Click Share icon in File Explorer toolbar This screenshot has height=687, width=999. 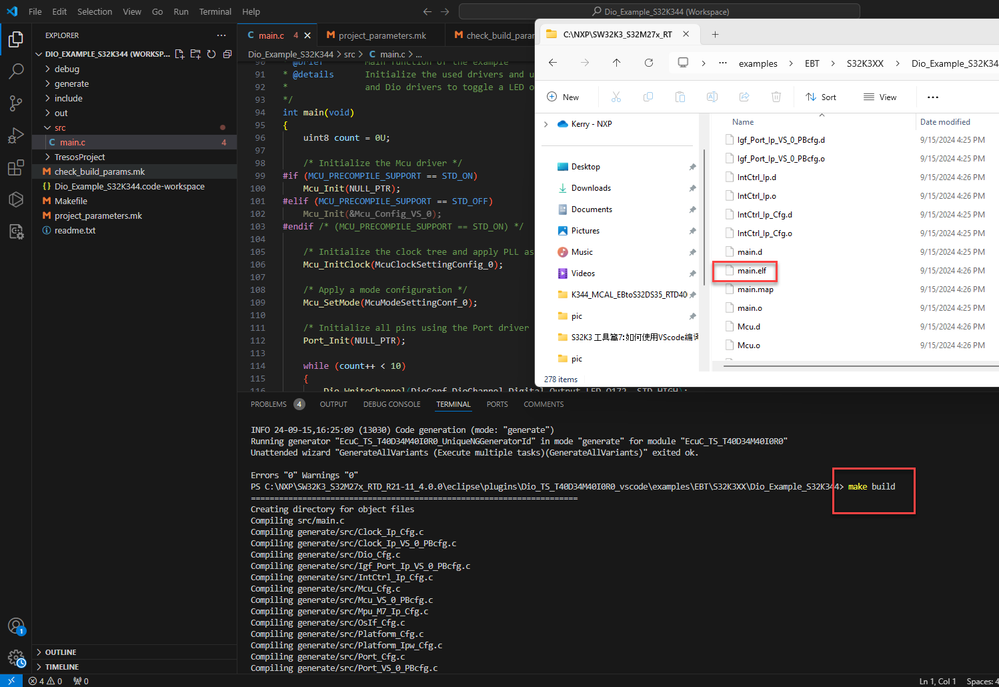pyautogui.click(x=744, y=97)
